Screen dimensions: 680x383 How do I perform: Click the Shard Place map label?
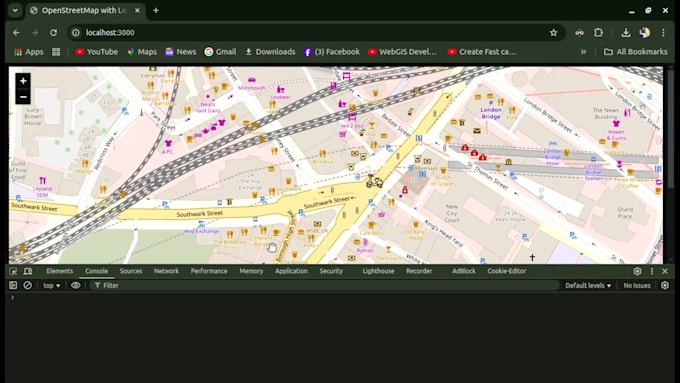click(625, 213)
